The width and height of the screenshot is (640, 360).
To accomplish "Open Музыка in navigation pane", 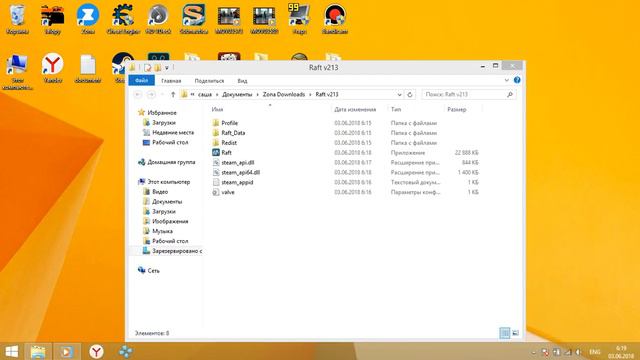I will pos(162,231).
